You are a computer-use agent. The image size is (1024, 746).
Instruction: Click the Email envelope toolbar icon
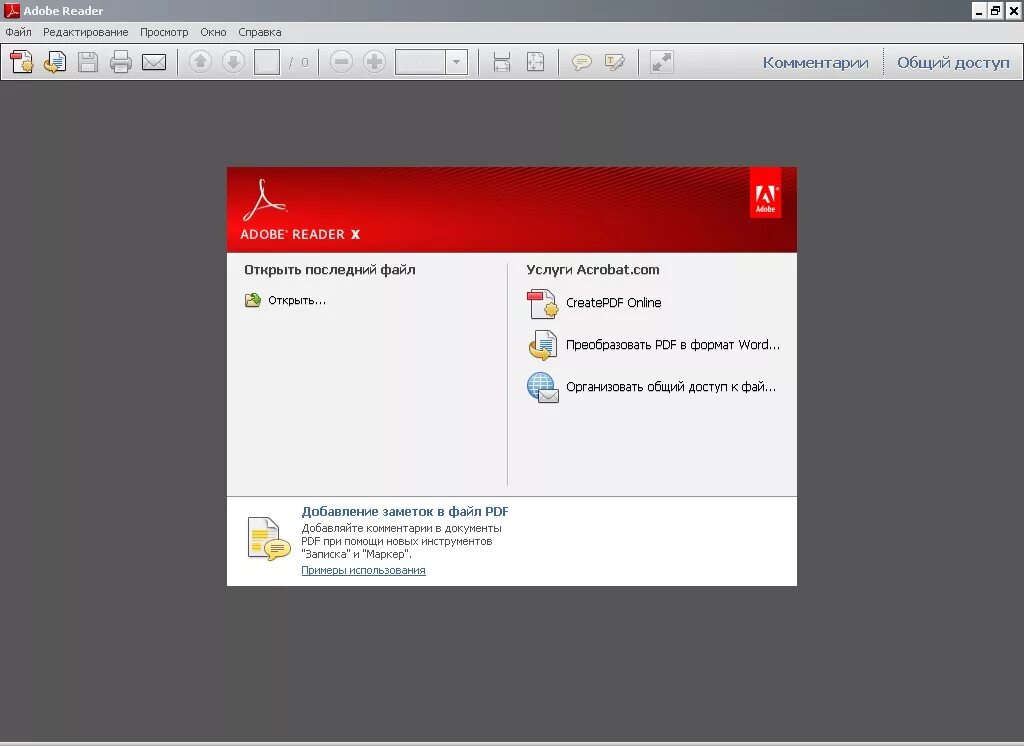tap(153, 62)
